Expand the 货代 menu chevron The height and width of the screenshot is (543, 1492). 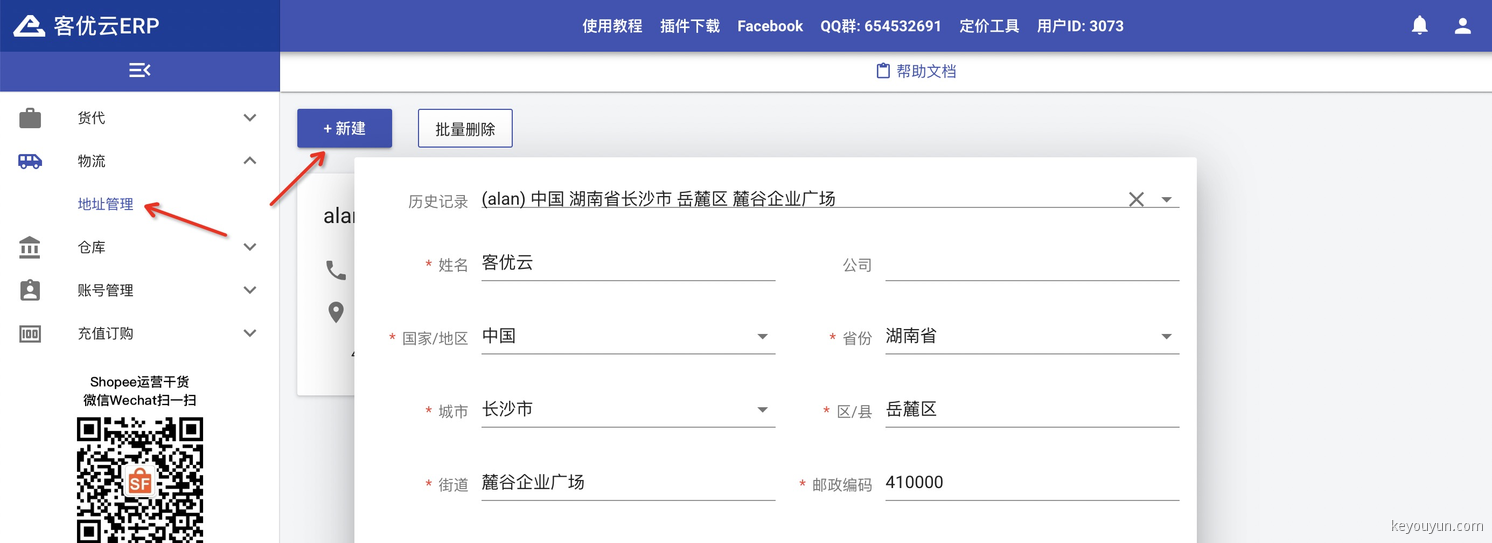[x=250, y=118]
